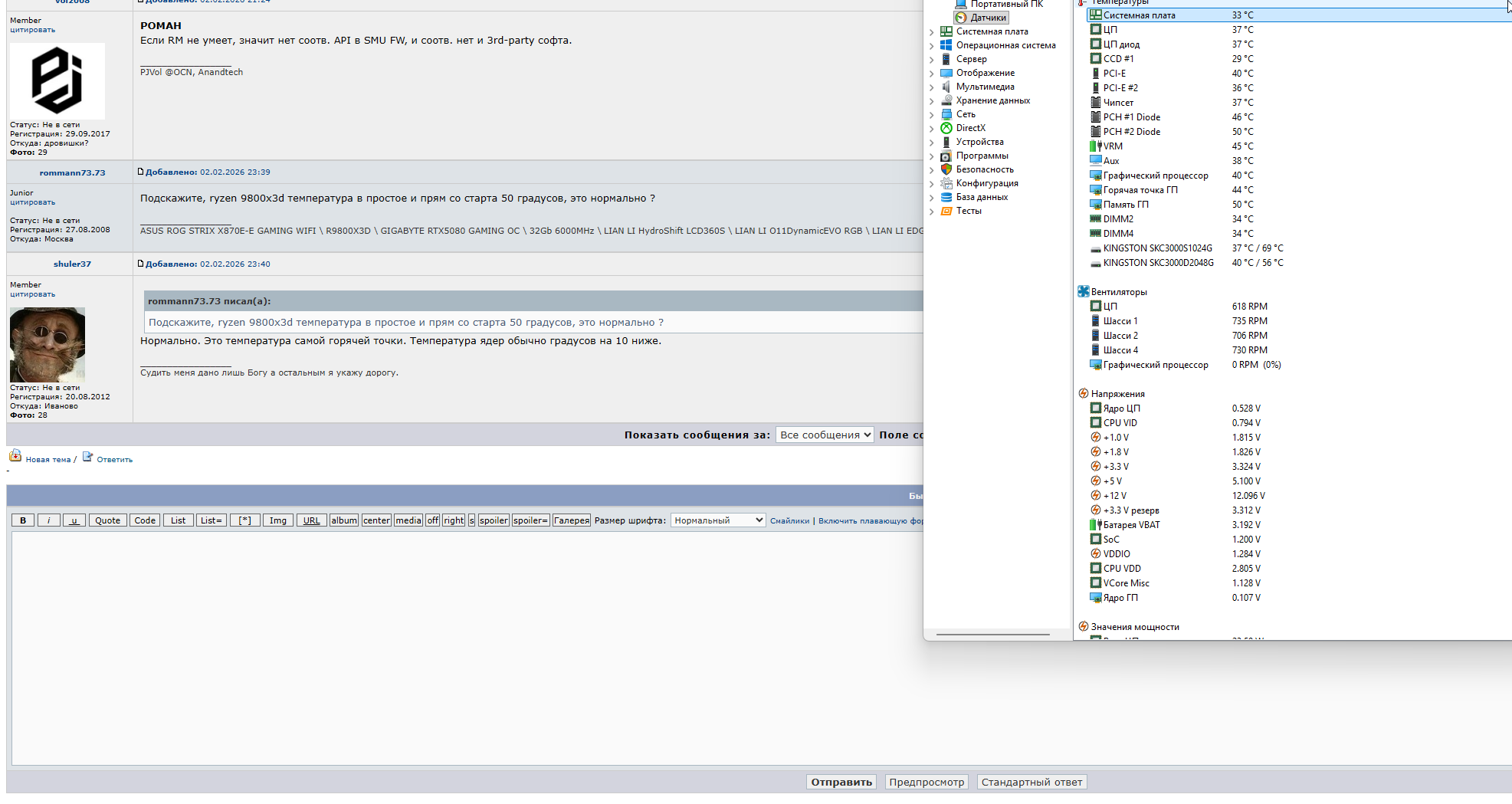The width and height of the screenshot is (1512, 804).
Task: Click inside the reply message text area
Action: pos(762,648)
